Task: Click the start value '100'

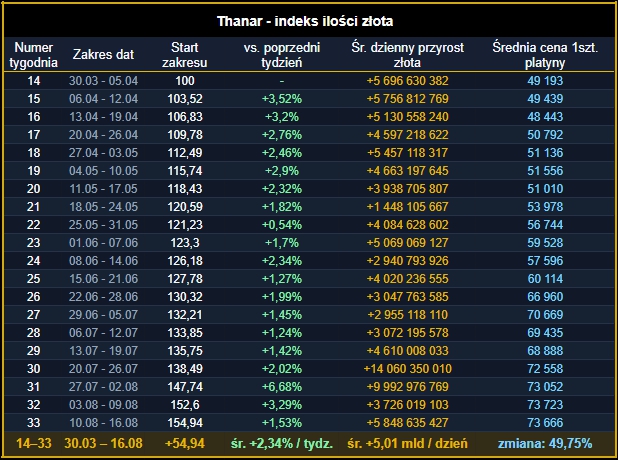Action: [x=185, y=81]
